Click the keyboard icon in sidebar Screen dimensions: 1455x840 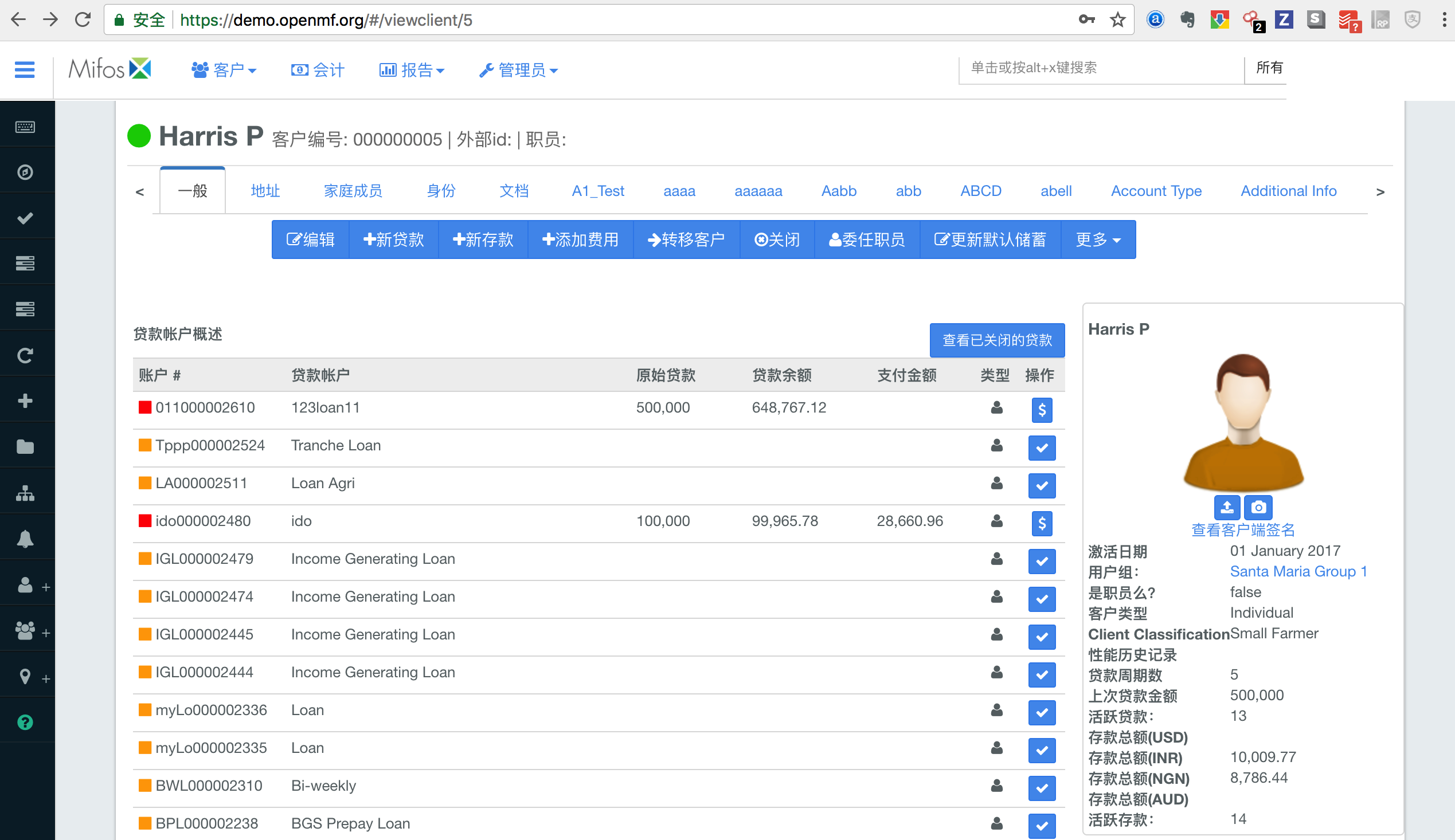click(25, 127)
